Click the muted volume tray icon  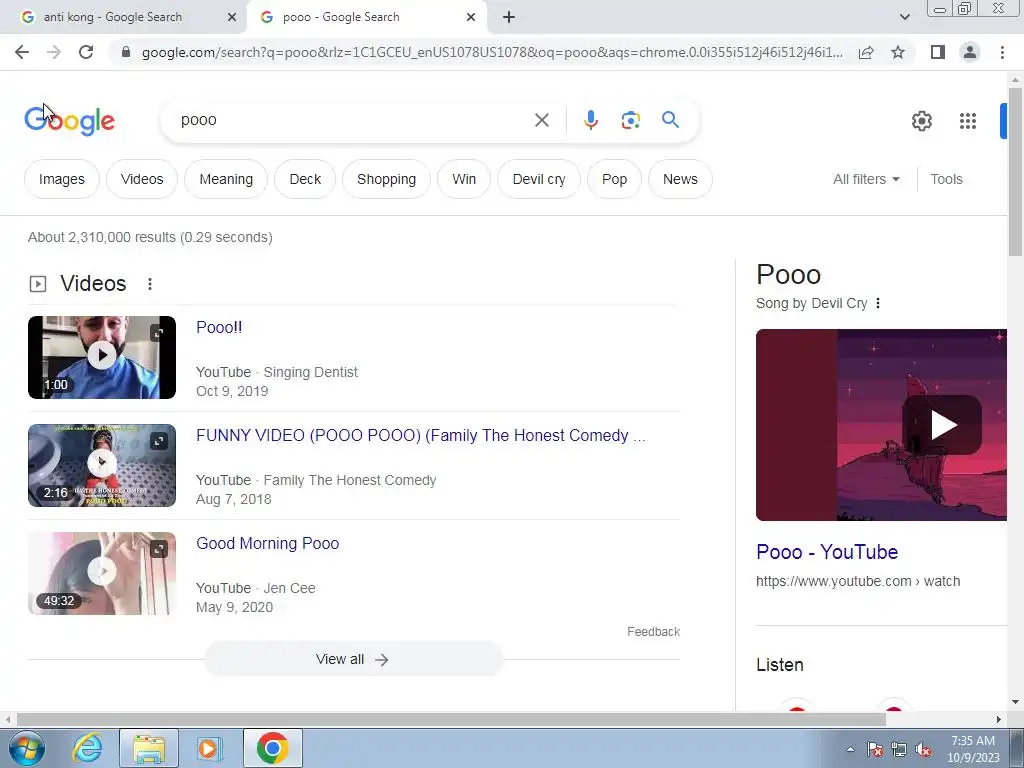point(923,750)
